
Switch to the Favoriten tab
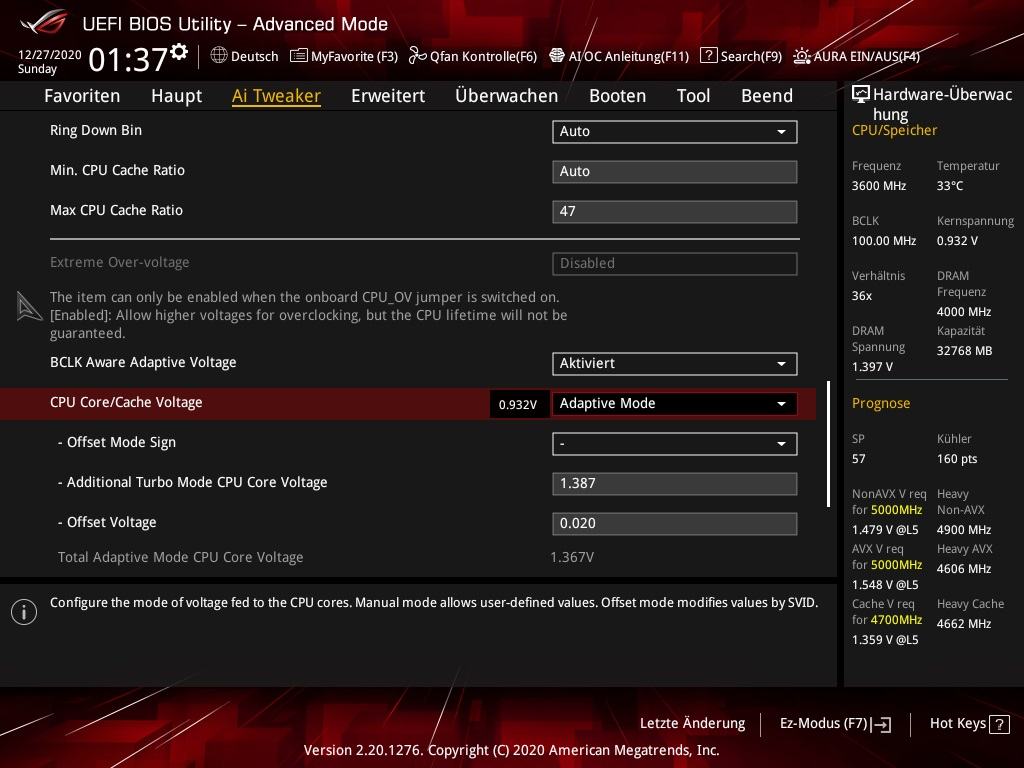point(82,96)
